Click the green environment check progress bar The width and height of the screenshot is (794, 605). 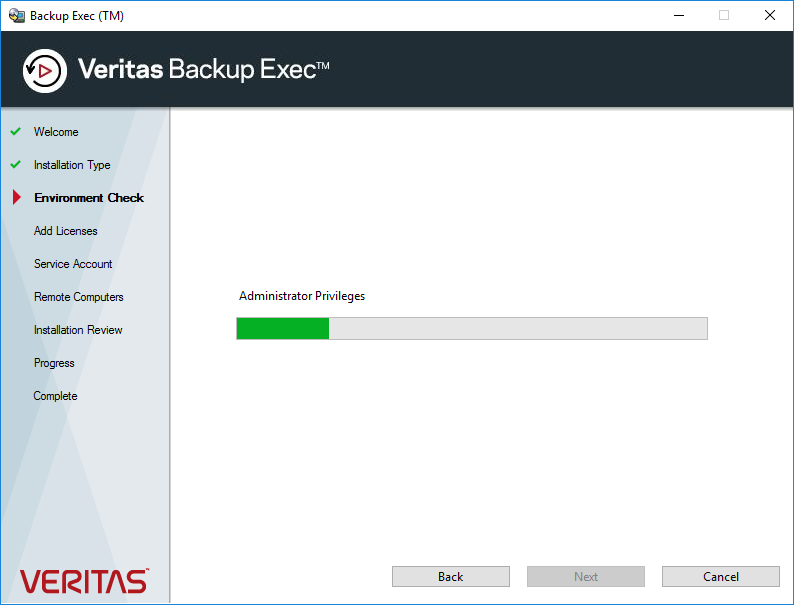point(472,329)
